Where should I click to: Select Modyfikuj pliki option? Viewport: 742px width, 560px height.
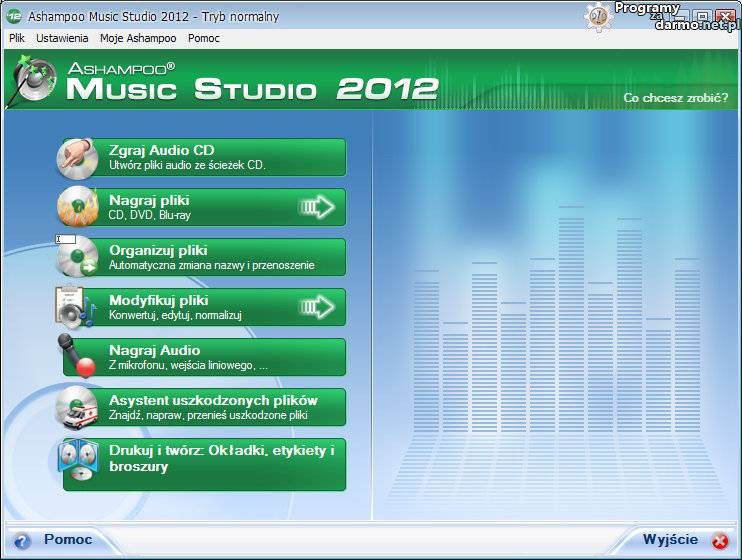pos(204,307)
